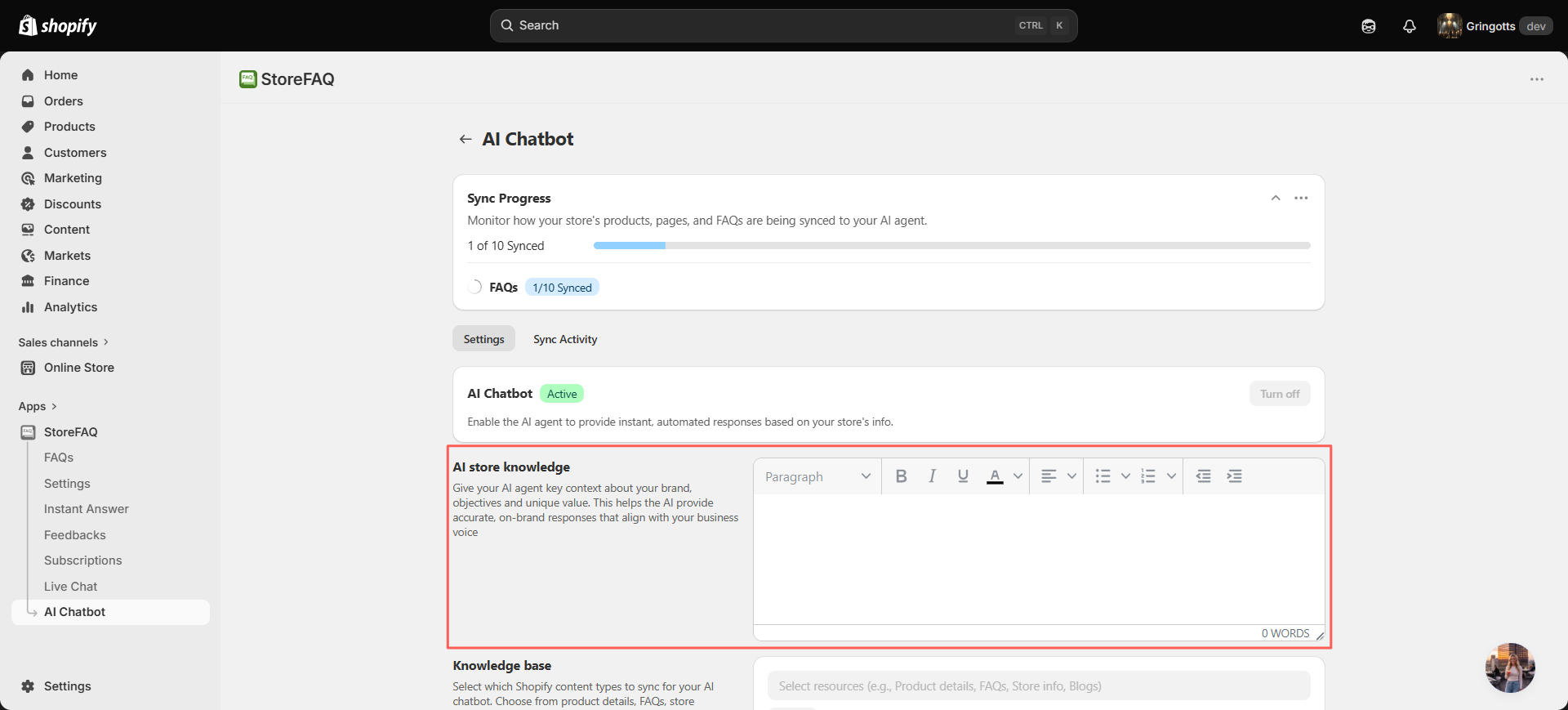
Task: Open Subscriptions page
Action: tap(83, 560)
